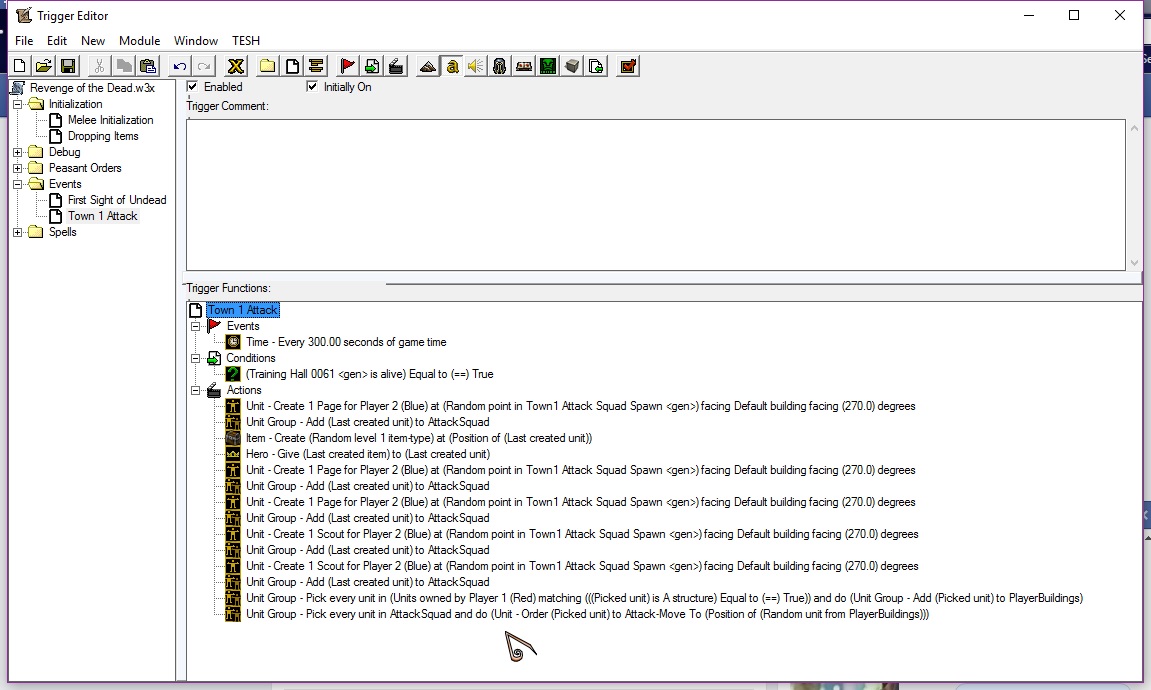Viewport: 1151px width, 690px height.
Task: Select the 'Every 300.00 seconds of game time' event
Action: coord(346,342)
